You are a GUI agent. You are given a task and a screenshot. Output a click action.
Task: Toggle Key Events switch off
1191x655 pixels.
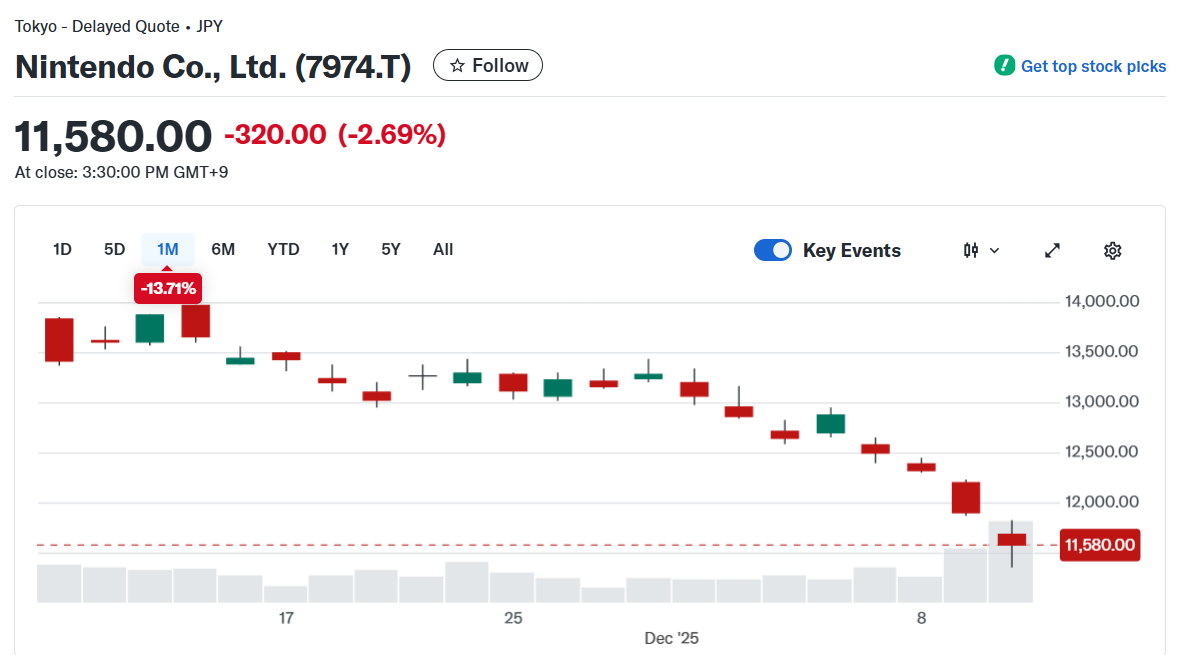click(773, 250)
